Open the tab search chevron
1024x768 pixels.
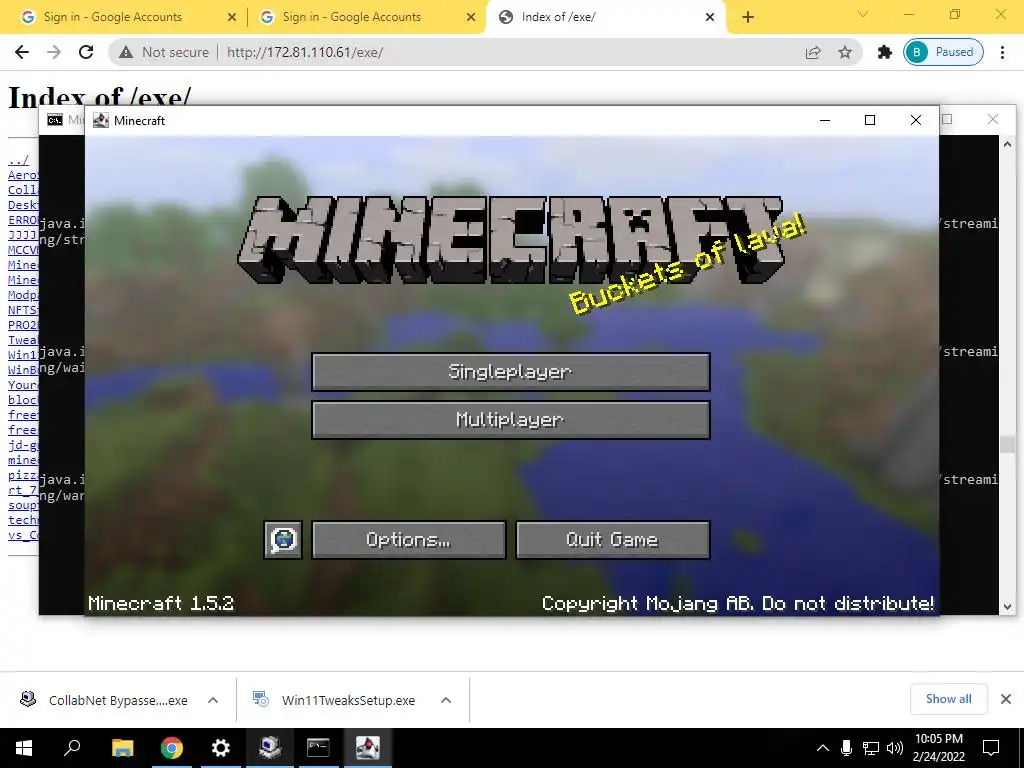point(863,14)
